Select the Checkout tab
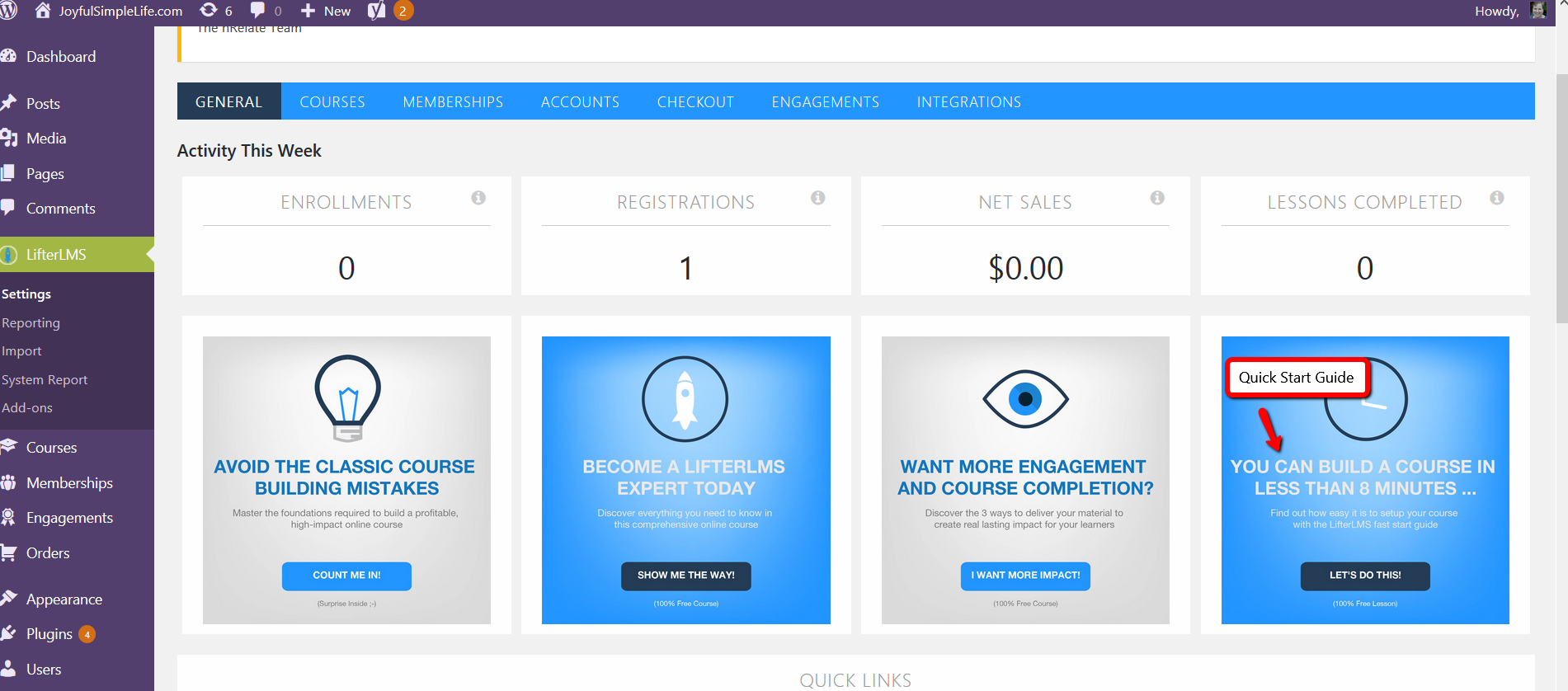This screenshot has width=1568, height=691. 695,101
